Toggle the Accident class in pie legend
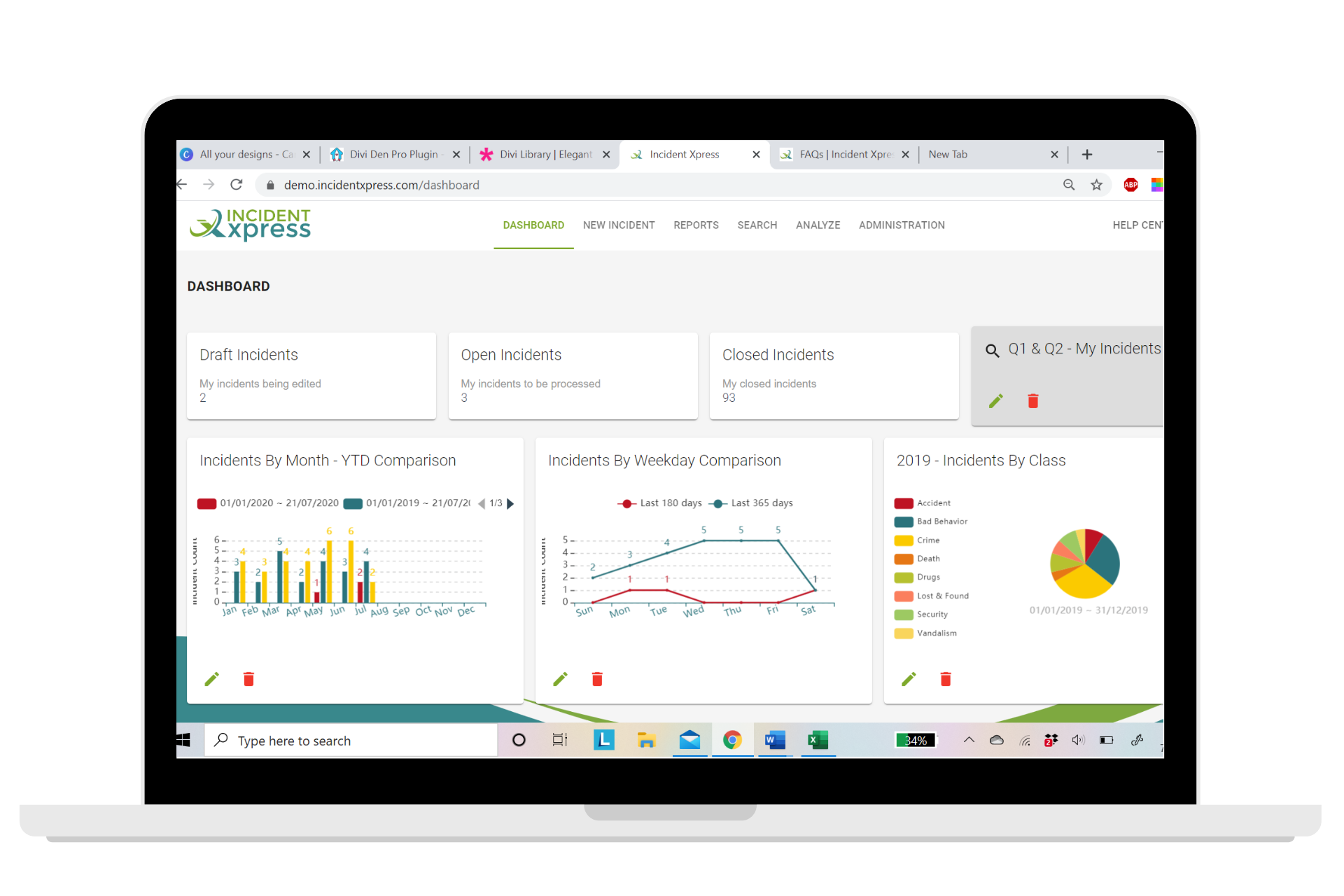1344x896 pixels. pyautogui.click(x=933, y=503)
